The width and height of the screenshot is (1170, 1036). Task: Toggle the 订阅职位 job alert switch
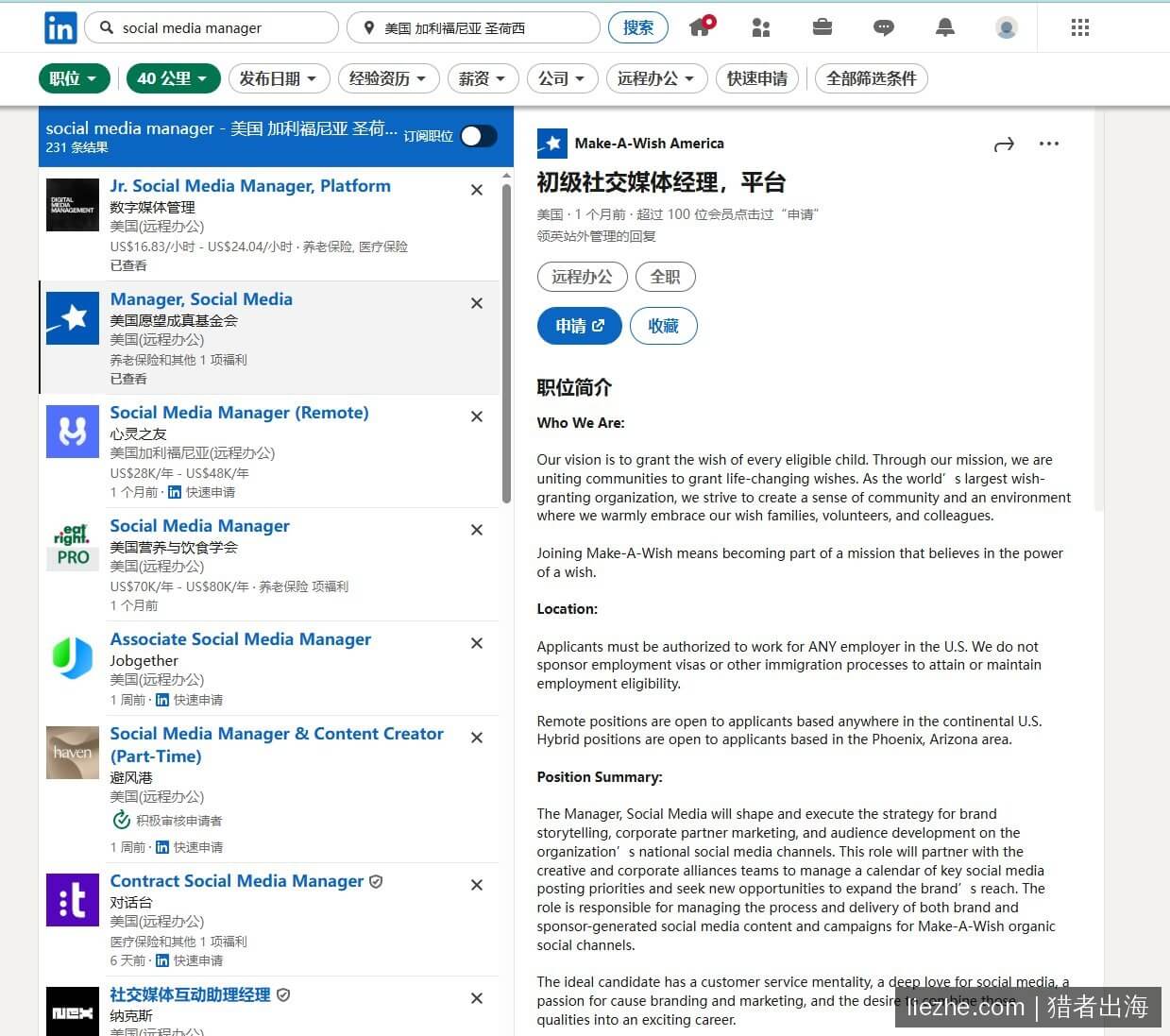pos(479,136)
